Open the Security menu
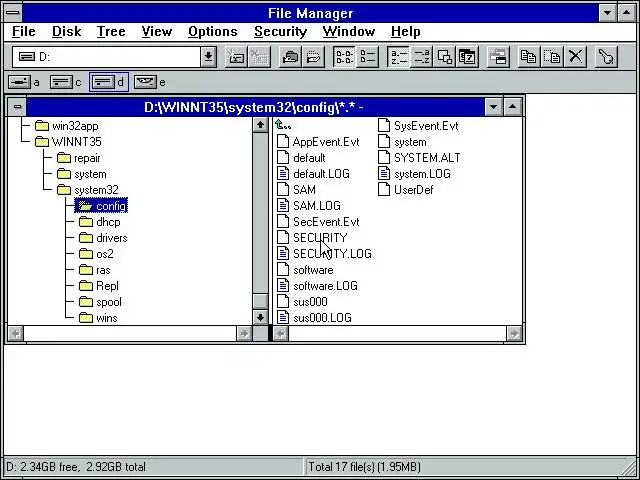Screen dimensions: 640x480 (x=280, y=32)
